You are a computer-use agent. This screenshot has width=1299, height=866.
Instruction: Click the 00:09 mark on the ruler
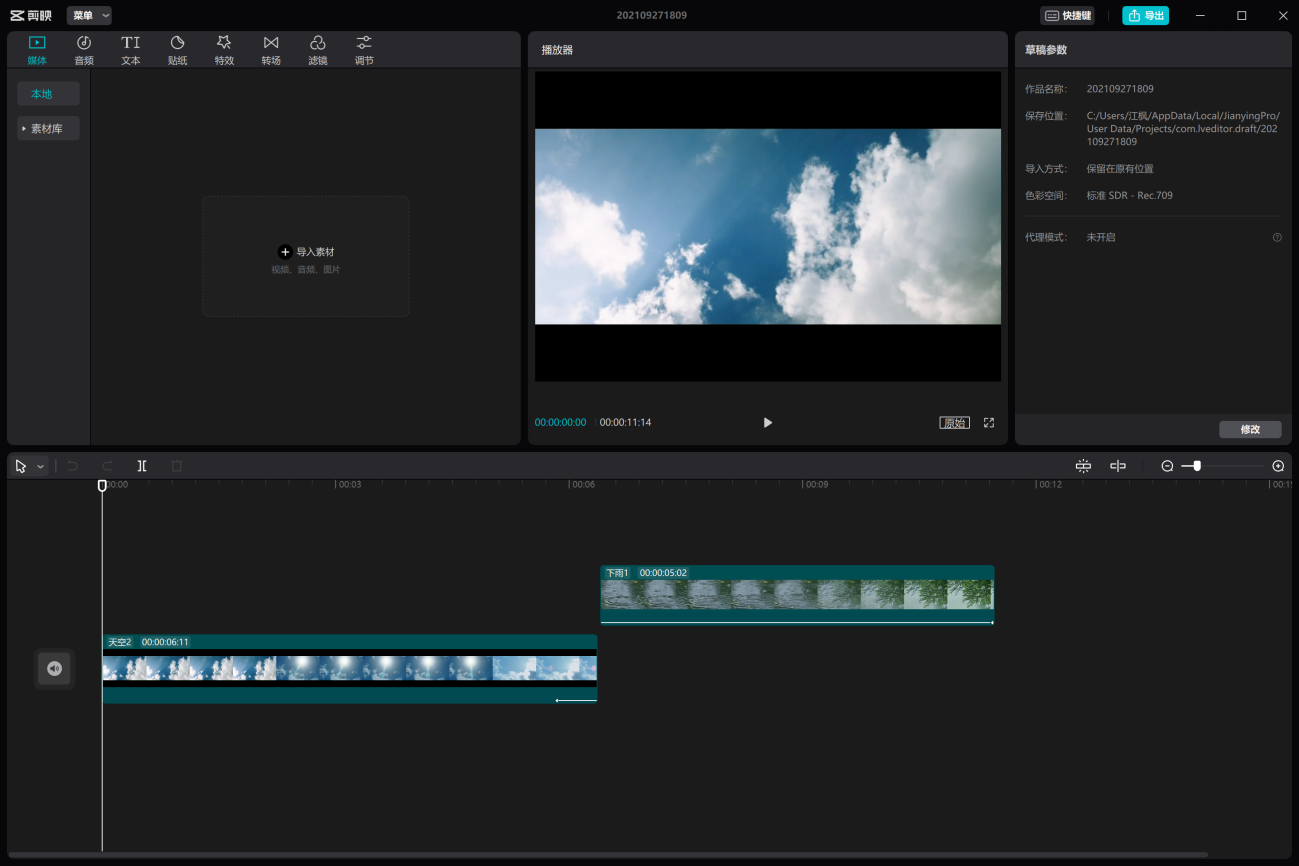pyautogui.click(x=816, y=485)
